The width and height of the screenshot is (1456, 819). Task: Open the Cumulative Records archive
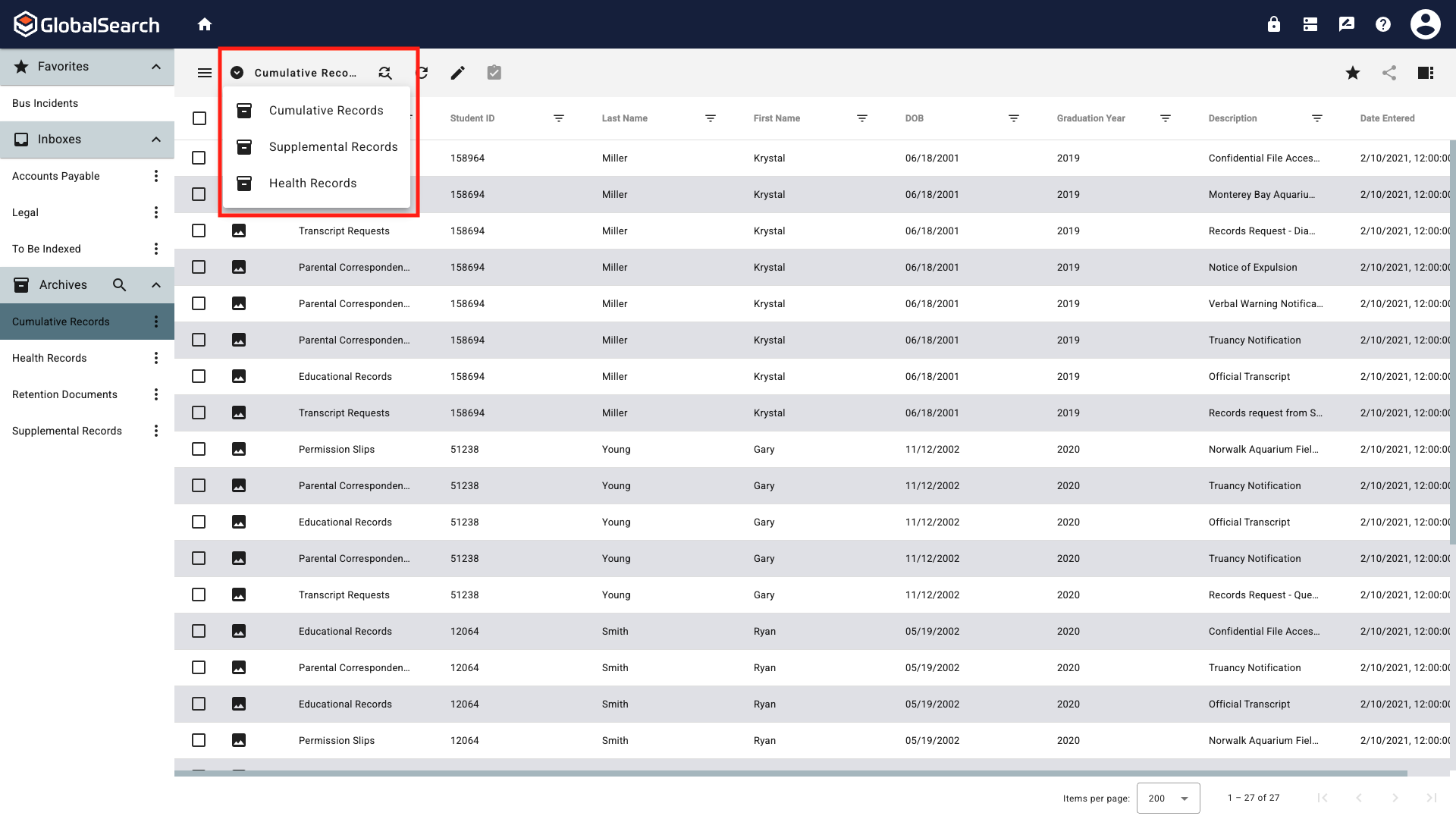[x=325, y=110]
